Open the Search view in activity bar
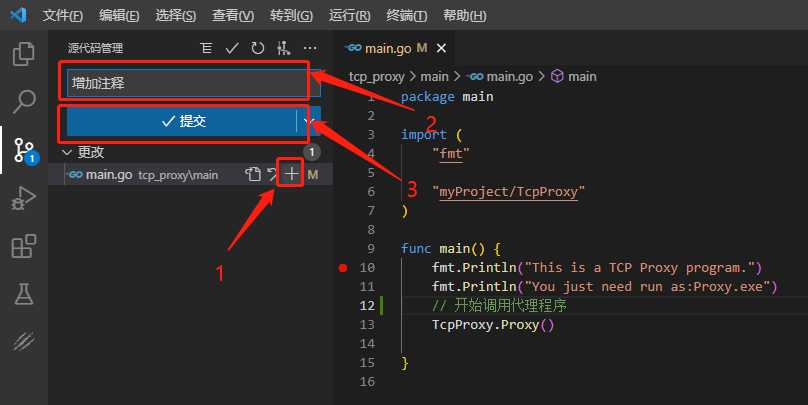This screenshot has width=808, height=405. click(24, 102)
